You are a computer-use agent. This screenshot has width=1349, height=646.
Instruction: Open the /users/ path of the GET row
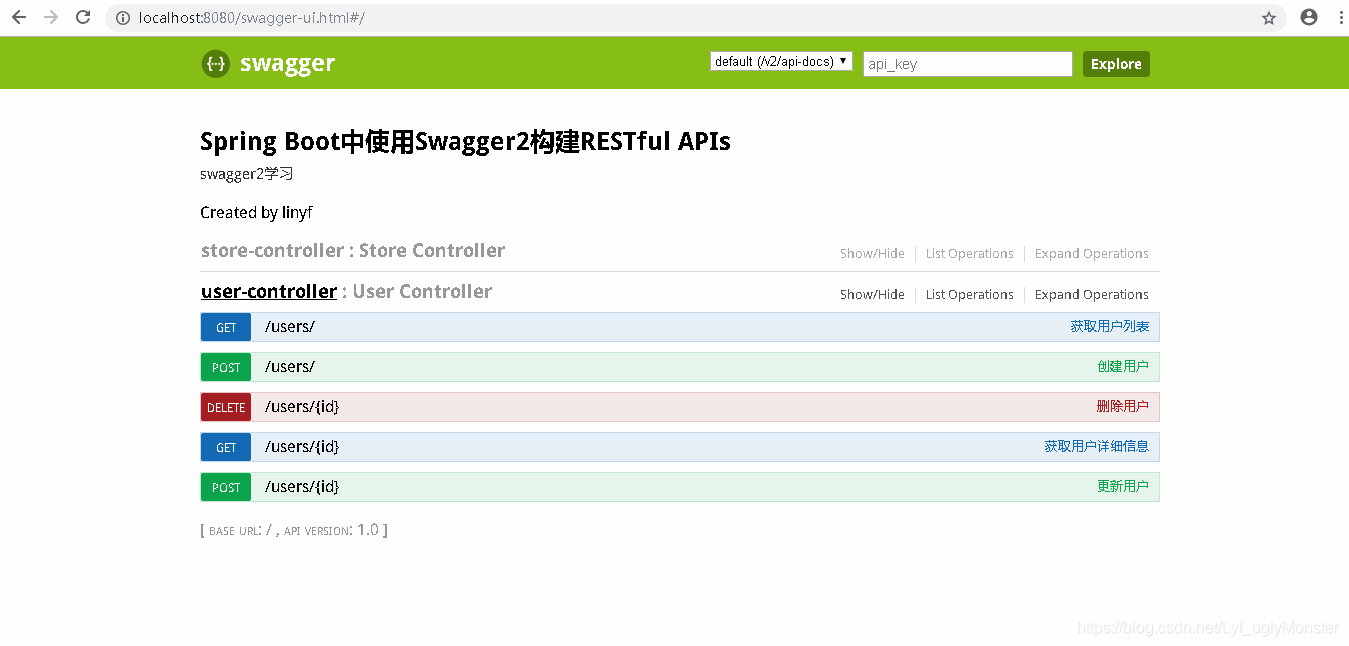click(x=290, y=327)
